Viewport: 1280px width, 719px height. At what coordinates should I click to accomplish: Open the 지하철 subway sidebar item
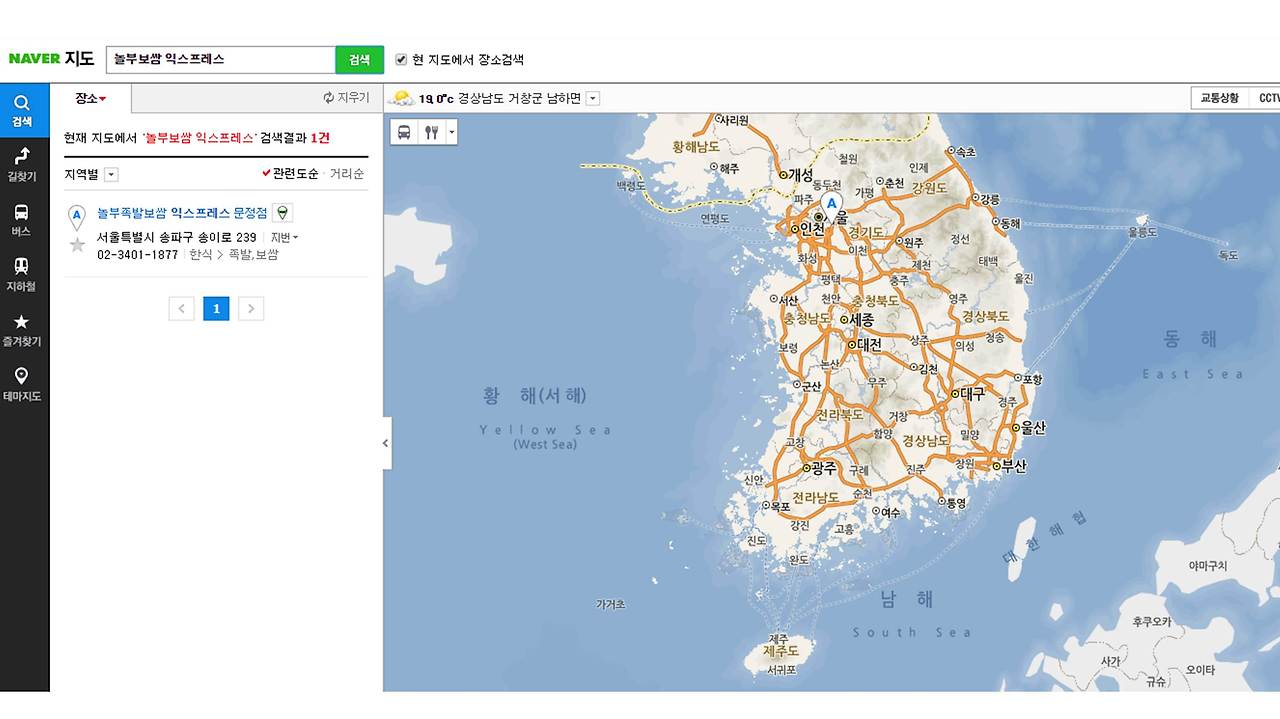[x=22, y=275]
